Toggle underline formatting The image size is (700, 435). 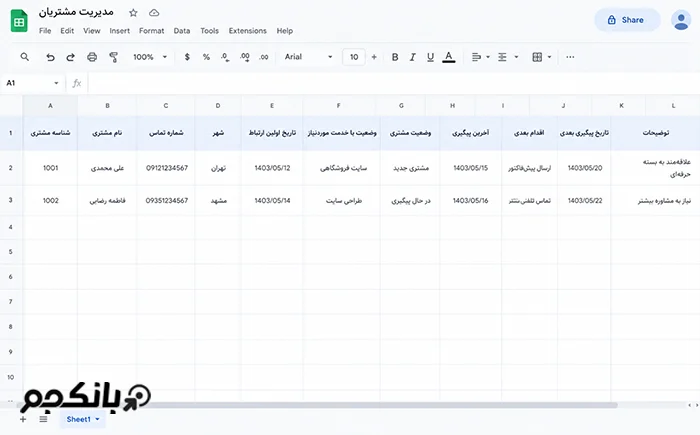coord(430,57)
